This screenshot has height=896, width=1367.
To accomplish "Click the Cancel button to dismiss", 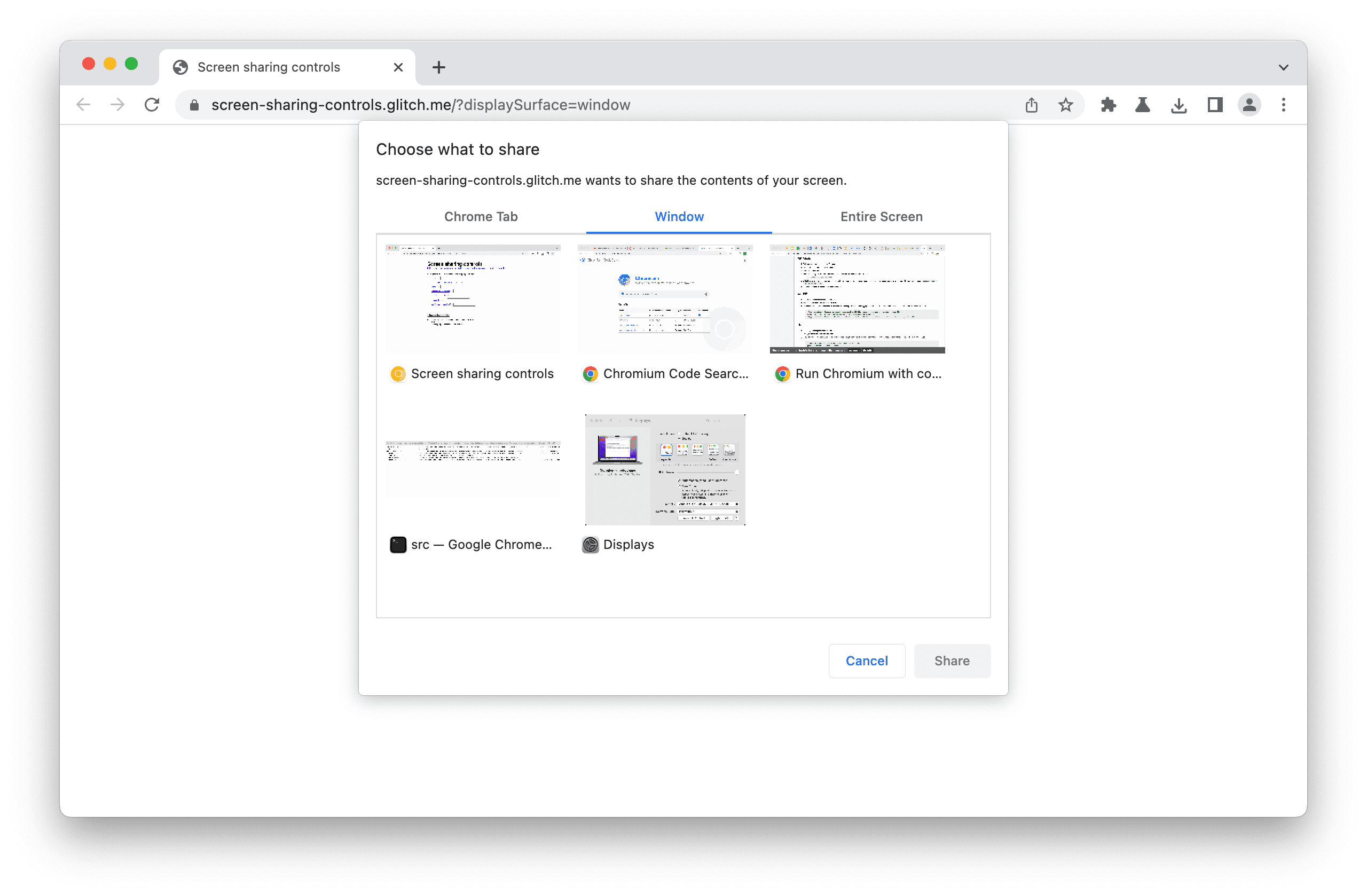I will point(866,659).
